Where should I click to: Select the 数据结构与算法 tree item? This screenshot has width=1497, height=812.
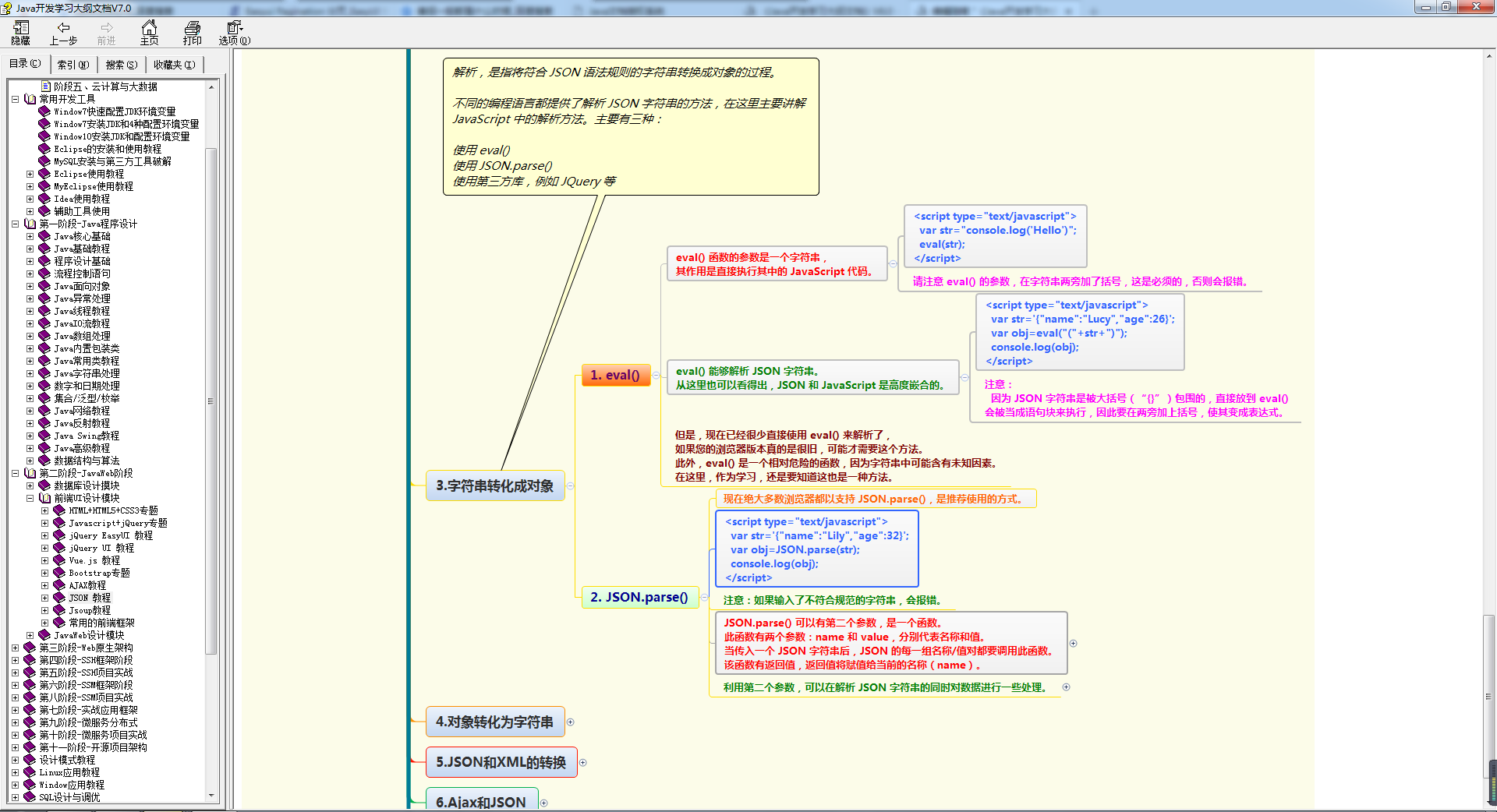(x=87, y=461)
